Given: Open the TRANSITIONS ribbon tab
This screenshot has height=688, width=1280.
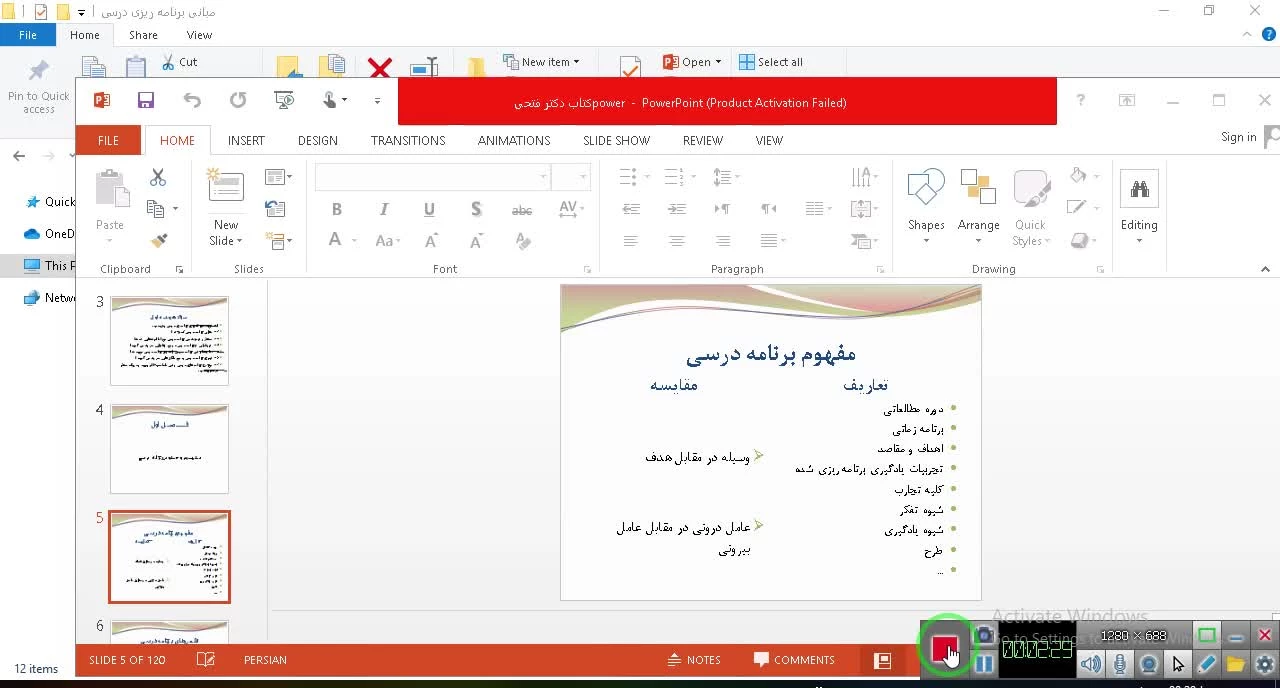Looking at the screenshot, I should pyautogui.click(x=408, y=141).
